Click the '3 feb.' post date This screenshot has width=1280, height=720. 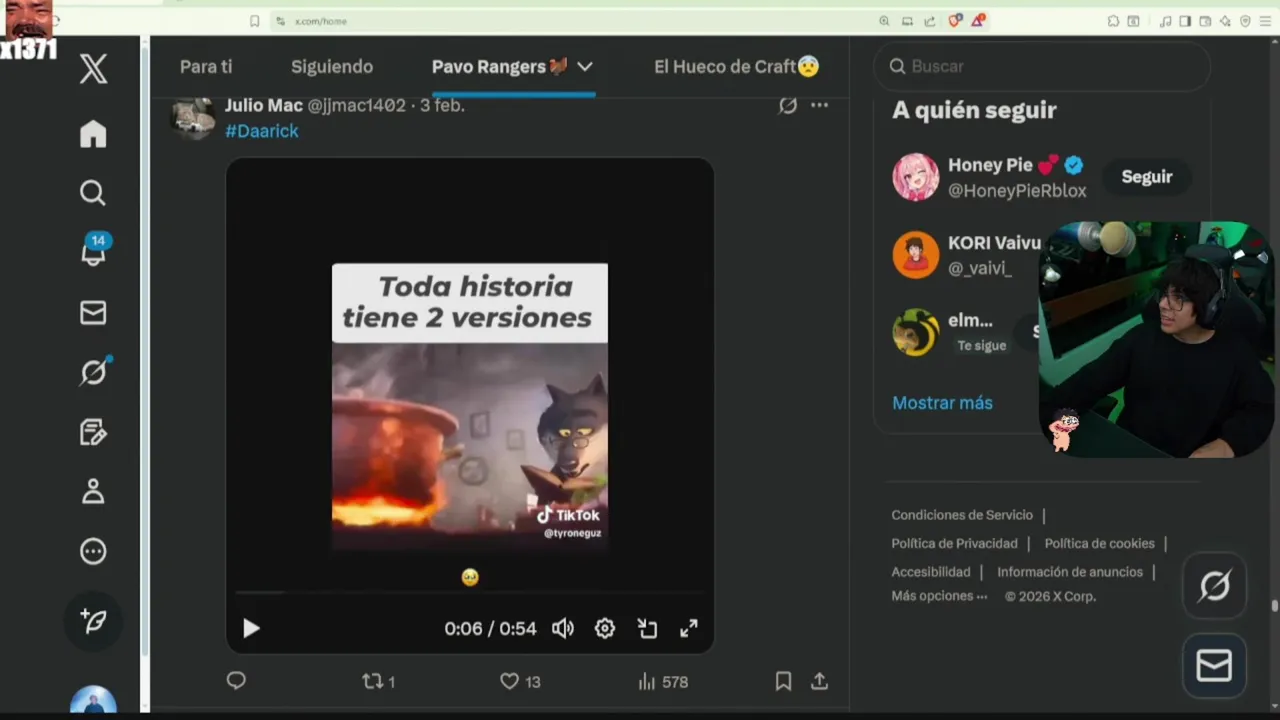click(x=442, y=105)
